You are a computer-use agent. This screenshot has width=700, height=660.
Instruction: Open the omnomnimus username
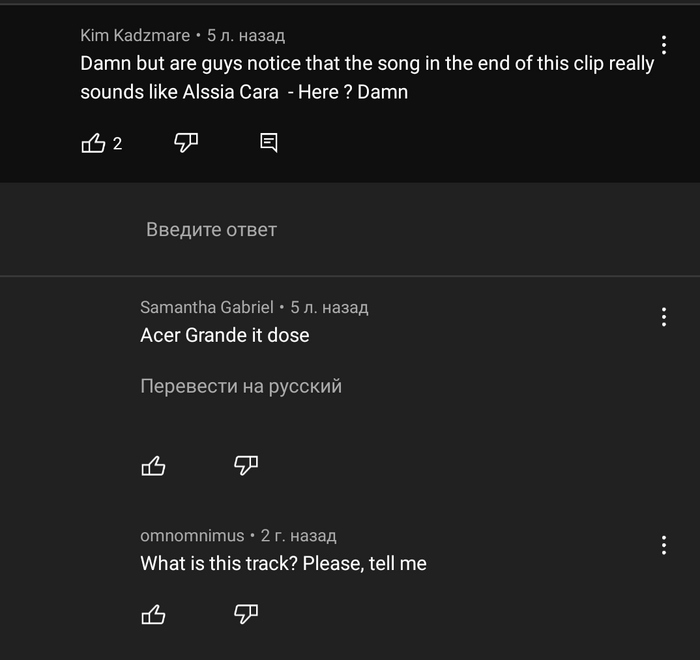pos(192,535)
